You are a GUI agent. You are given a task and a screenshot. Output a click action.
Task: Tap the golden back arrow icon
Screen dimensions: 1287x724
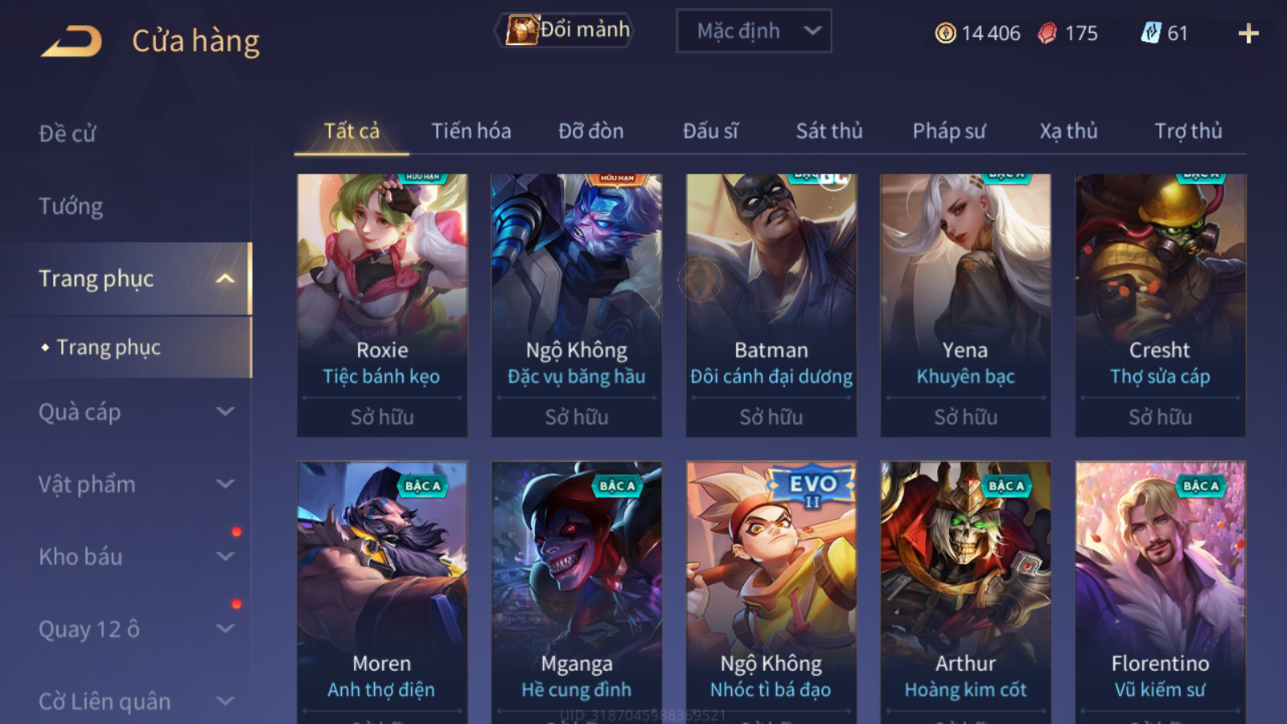tap(71, 41)
